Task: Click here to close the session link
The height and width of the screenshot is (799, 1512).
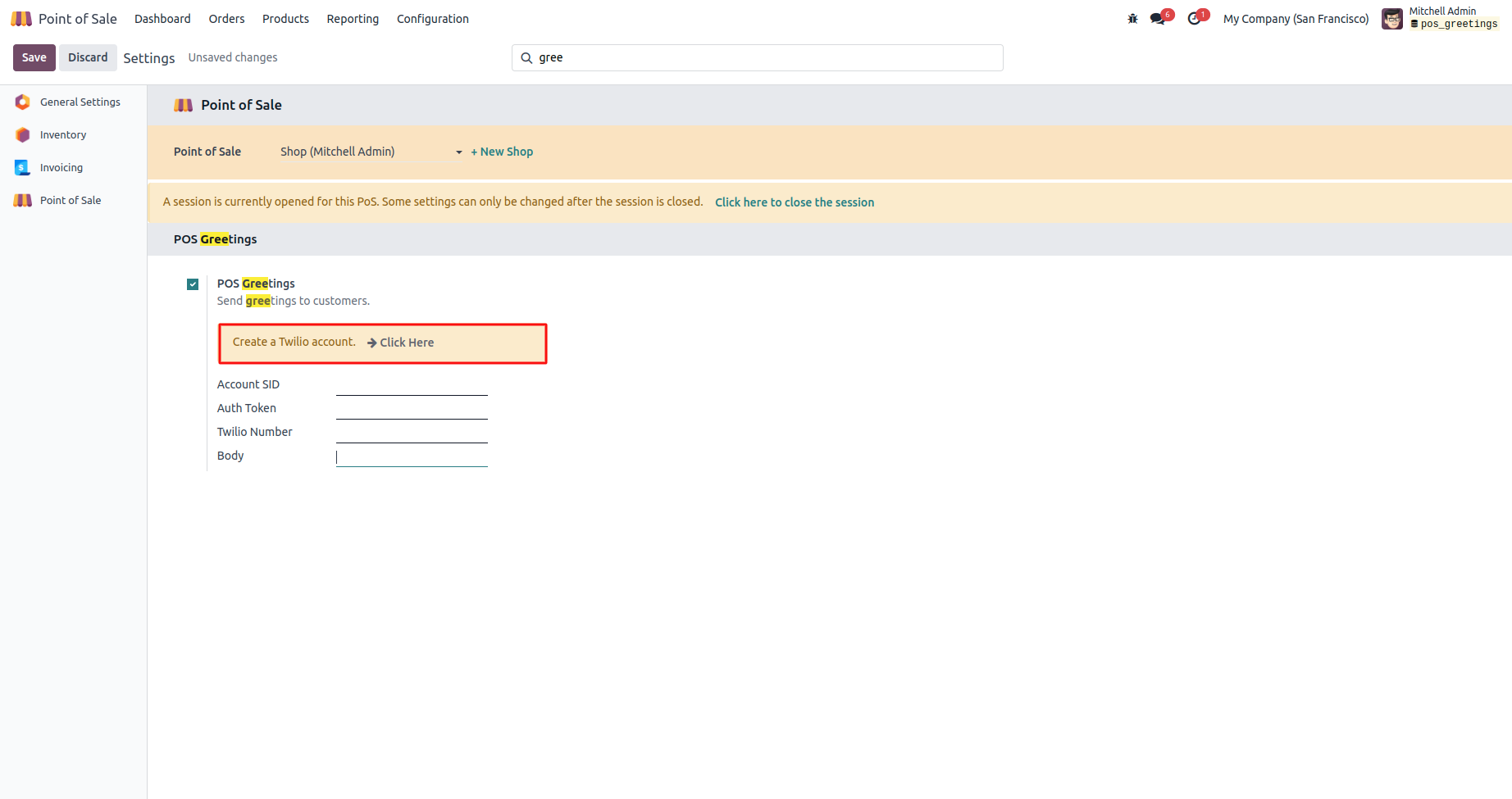Action: (x=795, y=202)
